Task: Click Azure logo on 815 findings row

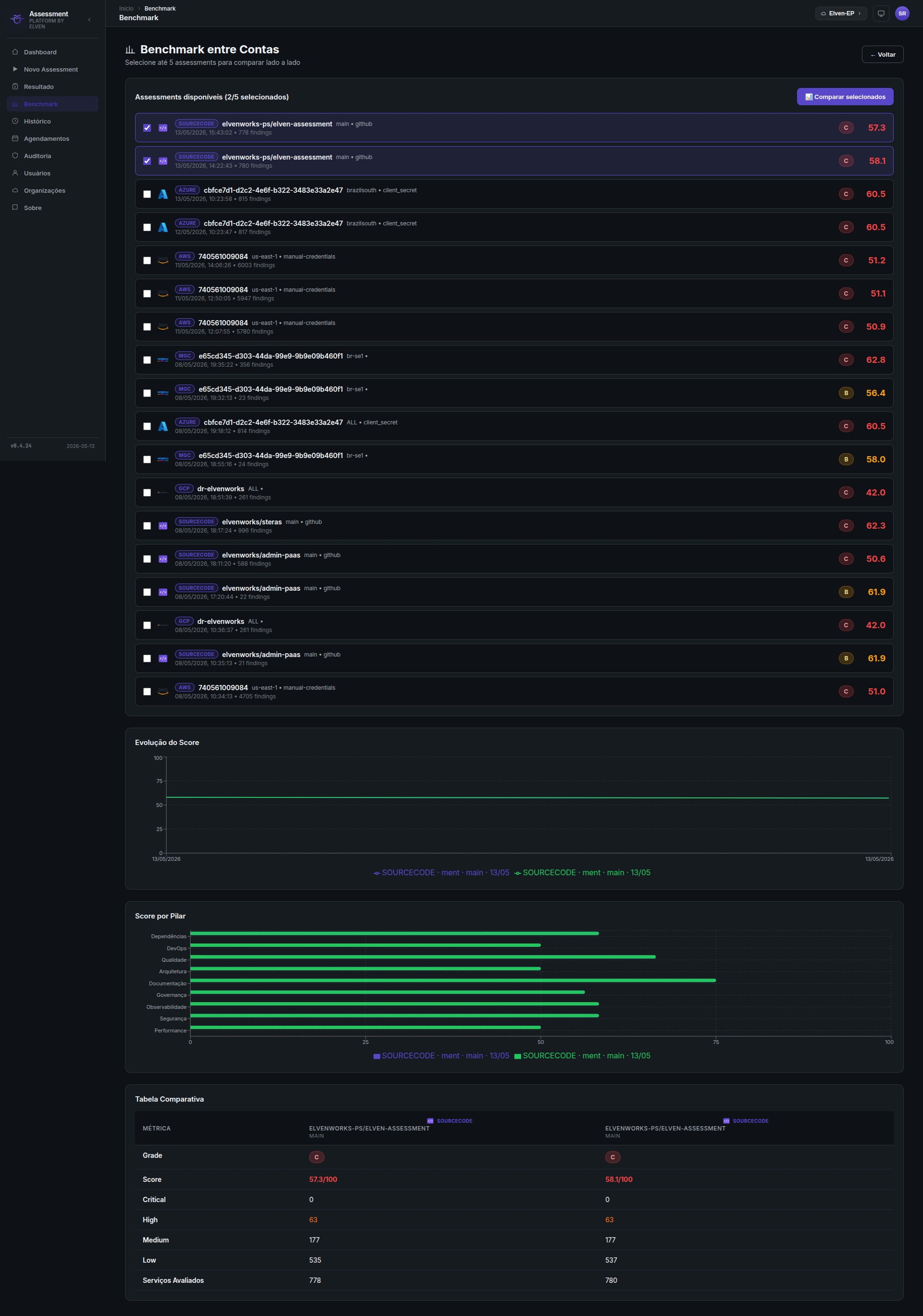Action: (x=163, y=194)
